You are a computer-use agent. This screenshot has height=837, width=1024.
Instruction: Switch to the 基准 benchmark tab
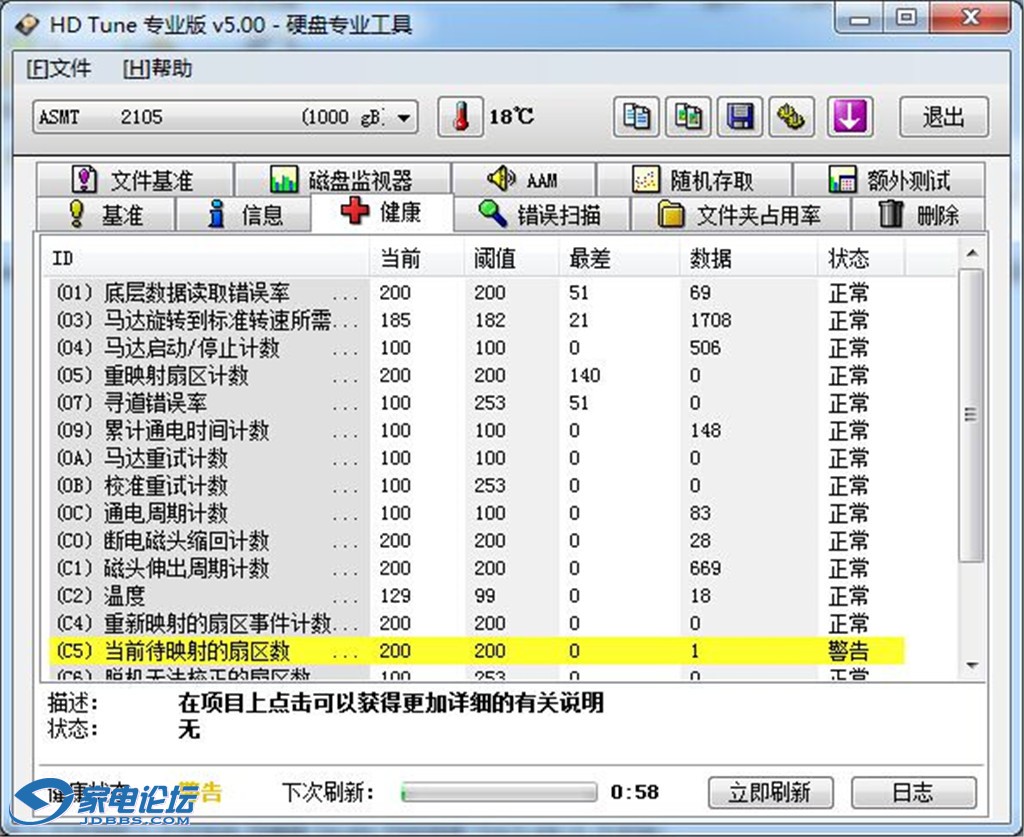click(105, 214)
